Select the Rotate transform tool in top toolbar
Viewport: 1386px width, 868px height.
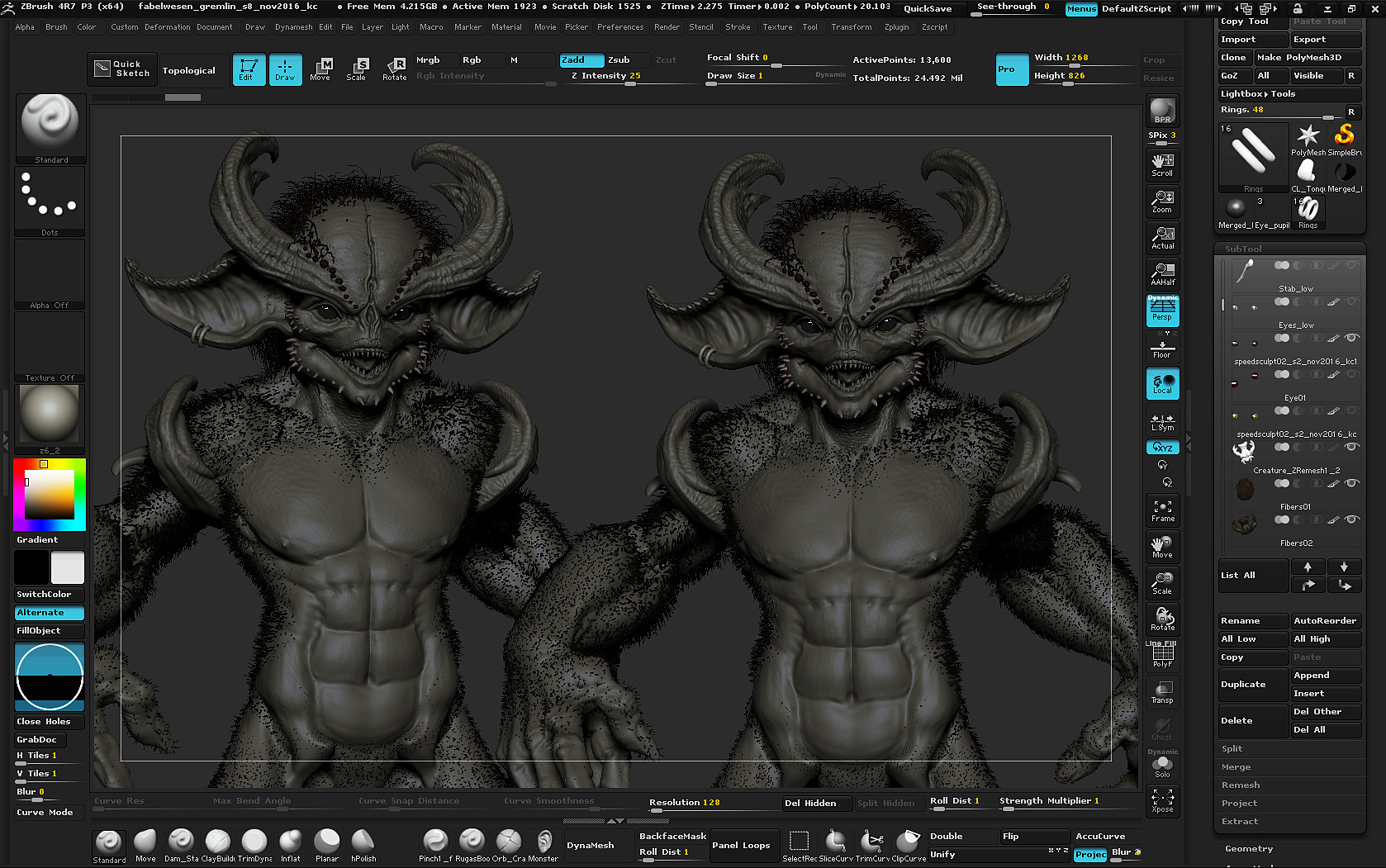[x=394, y=69]
